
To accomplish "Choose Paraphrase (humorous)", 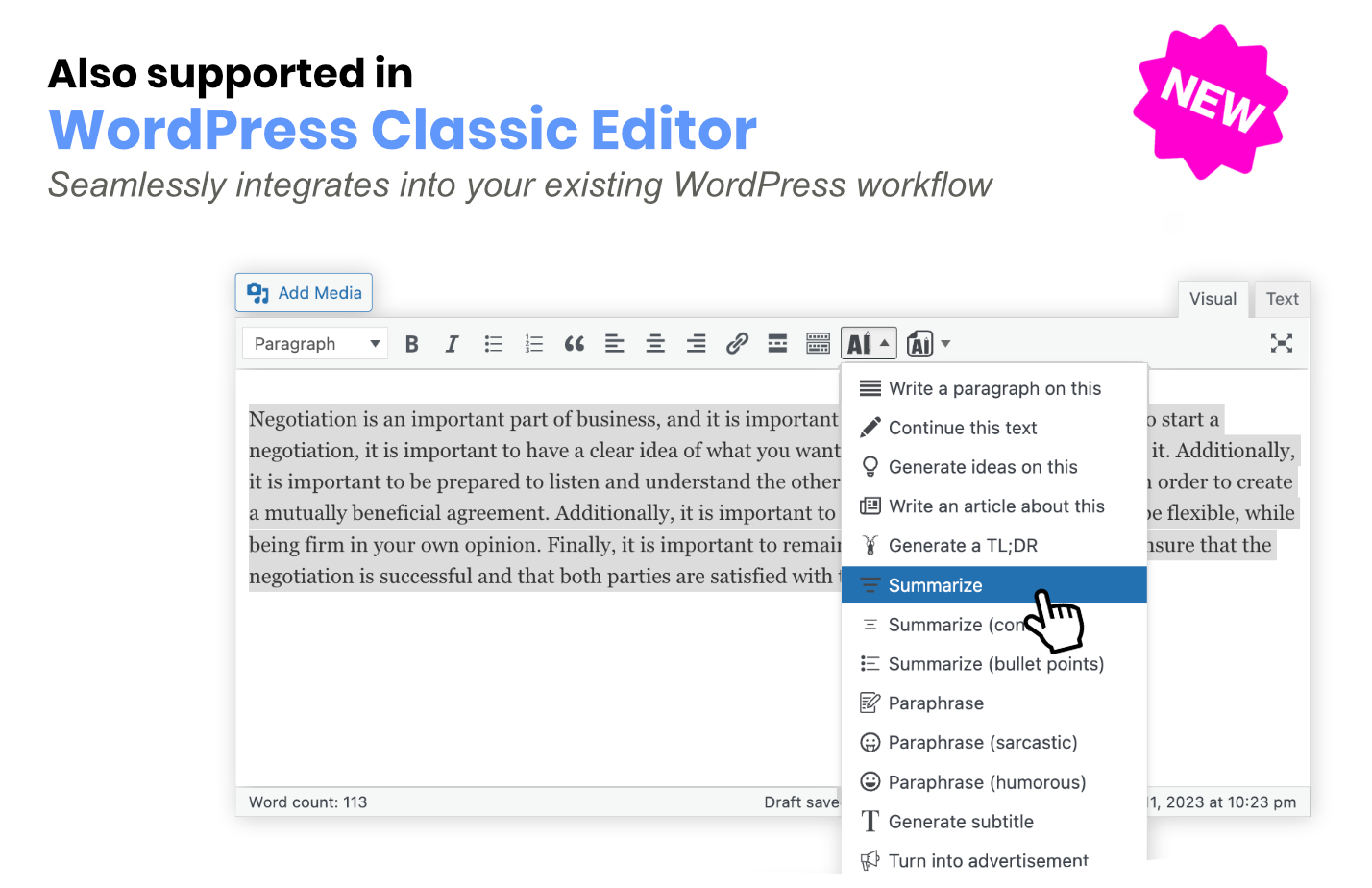I will tap(994, 782).
